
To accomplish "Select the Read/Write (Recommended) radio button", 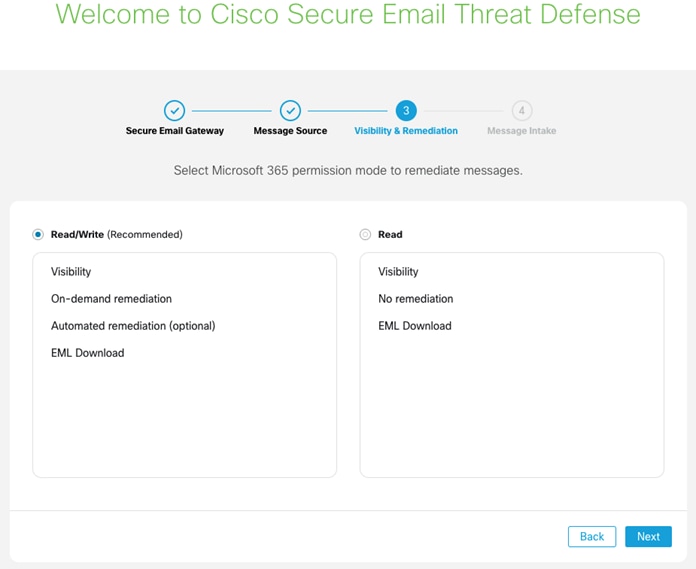I will pyautogui.click(x=38, y=234).
